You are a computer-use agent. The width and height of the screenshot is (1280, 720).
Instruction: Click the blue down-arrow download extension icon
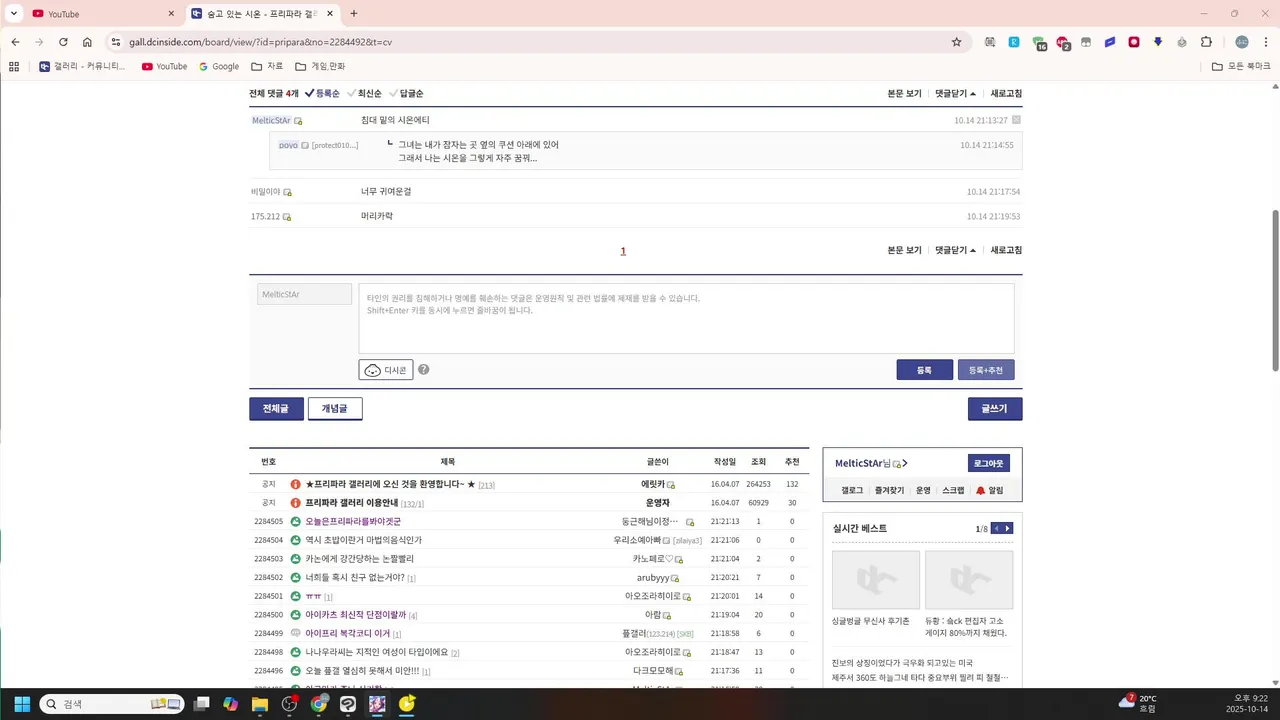tap(1158, 42)
